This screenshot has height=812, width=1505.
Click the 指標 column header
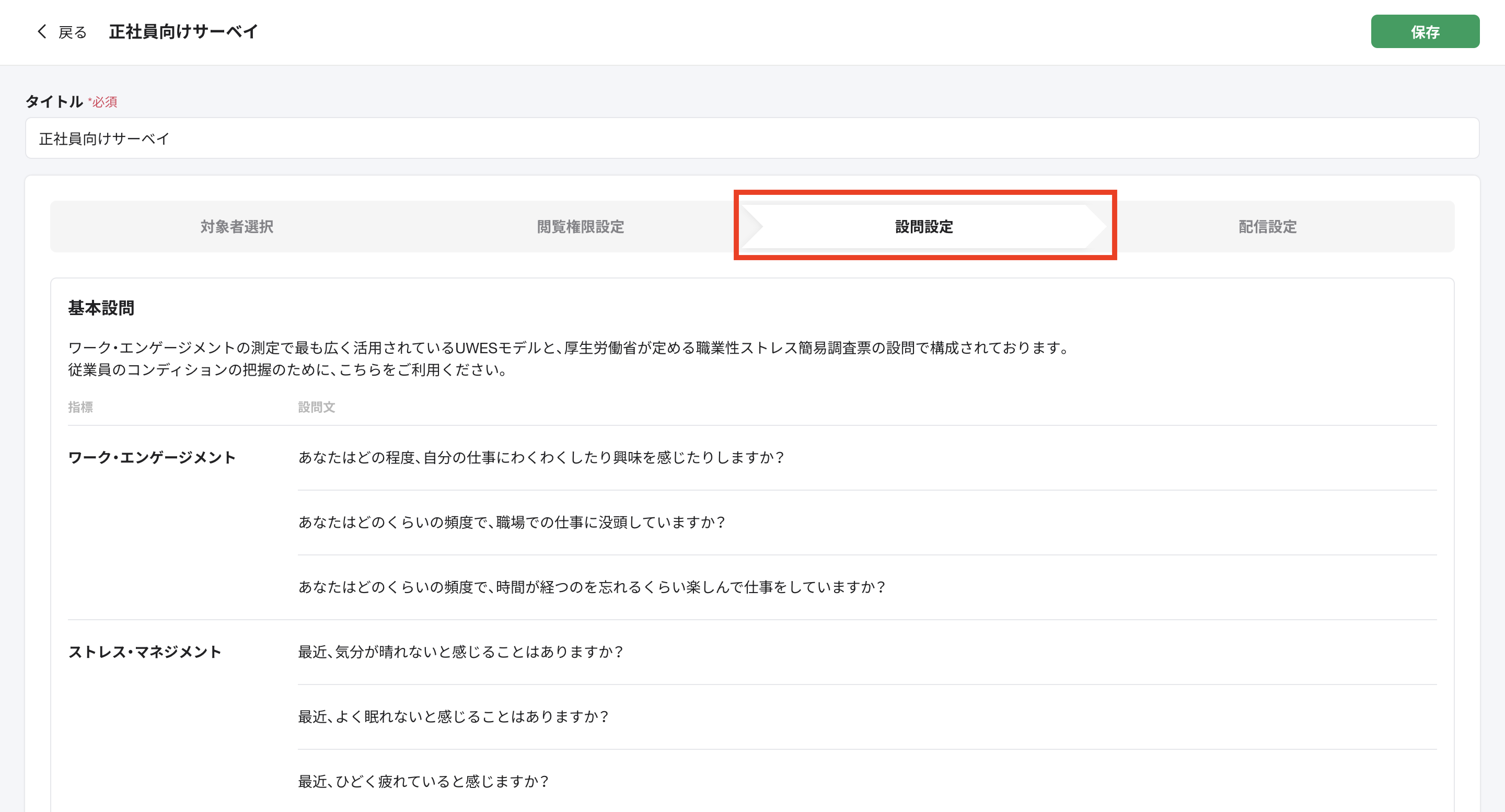(x=80, y=407)
